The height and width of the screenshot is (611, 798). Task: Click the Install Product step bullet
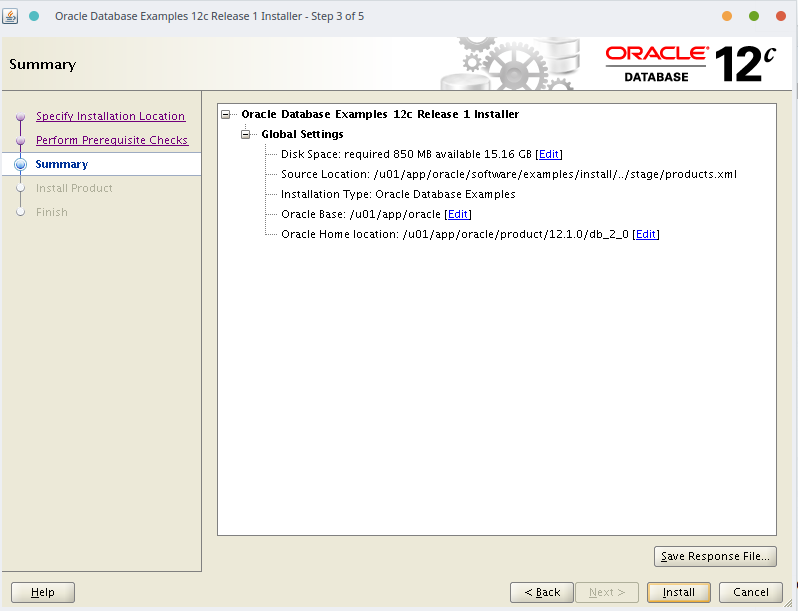click(x=20, y=188)
